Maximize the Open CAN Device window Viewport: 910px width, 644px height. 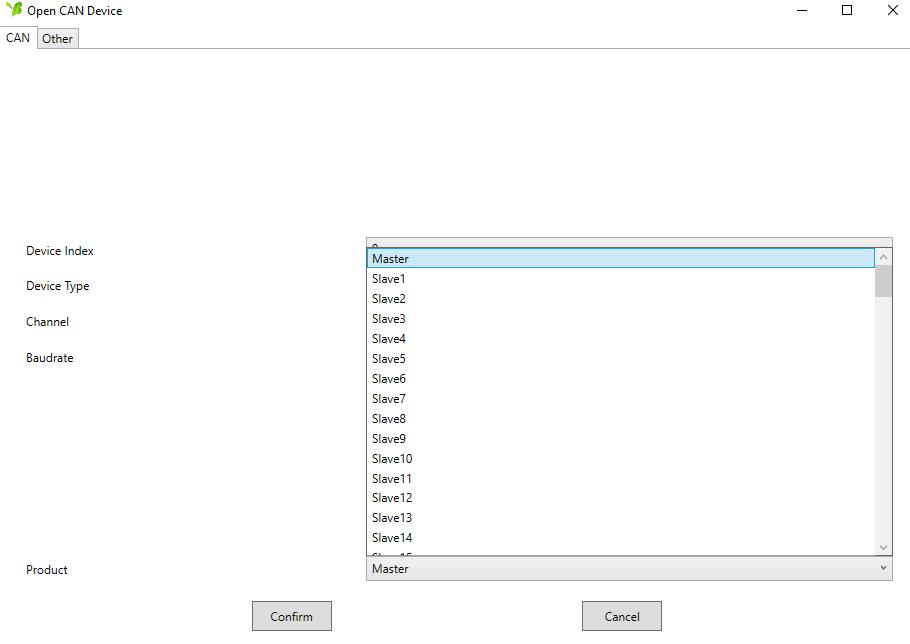pos(847,10)
